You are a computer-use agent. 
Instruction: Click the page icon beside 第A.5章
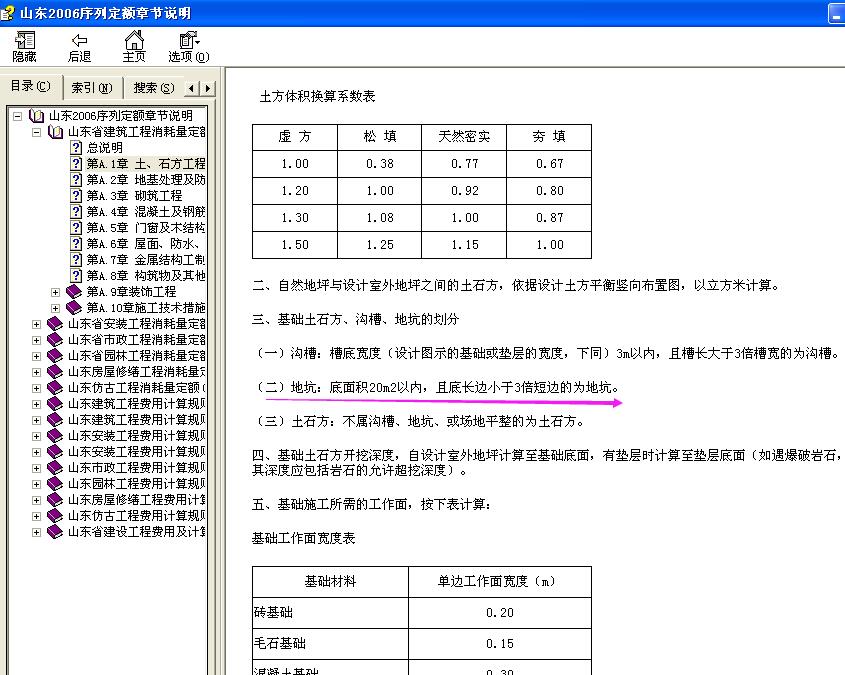click(x=77, y=228)
